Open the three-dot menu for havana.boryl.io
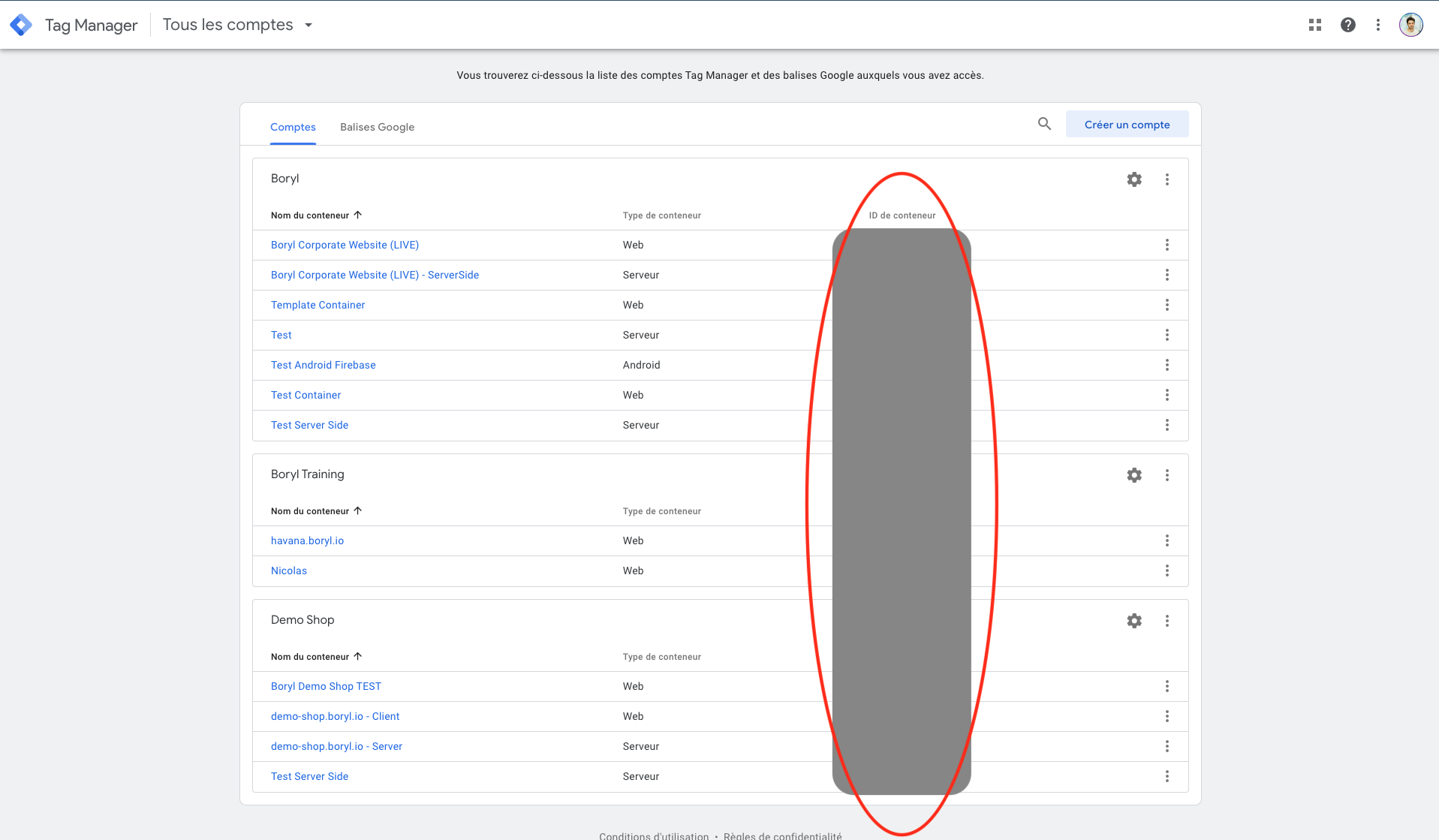Image resolution: width=1439 pixels, height=840 pixels. (1167, 540)
